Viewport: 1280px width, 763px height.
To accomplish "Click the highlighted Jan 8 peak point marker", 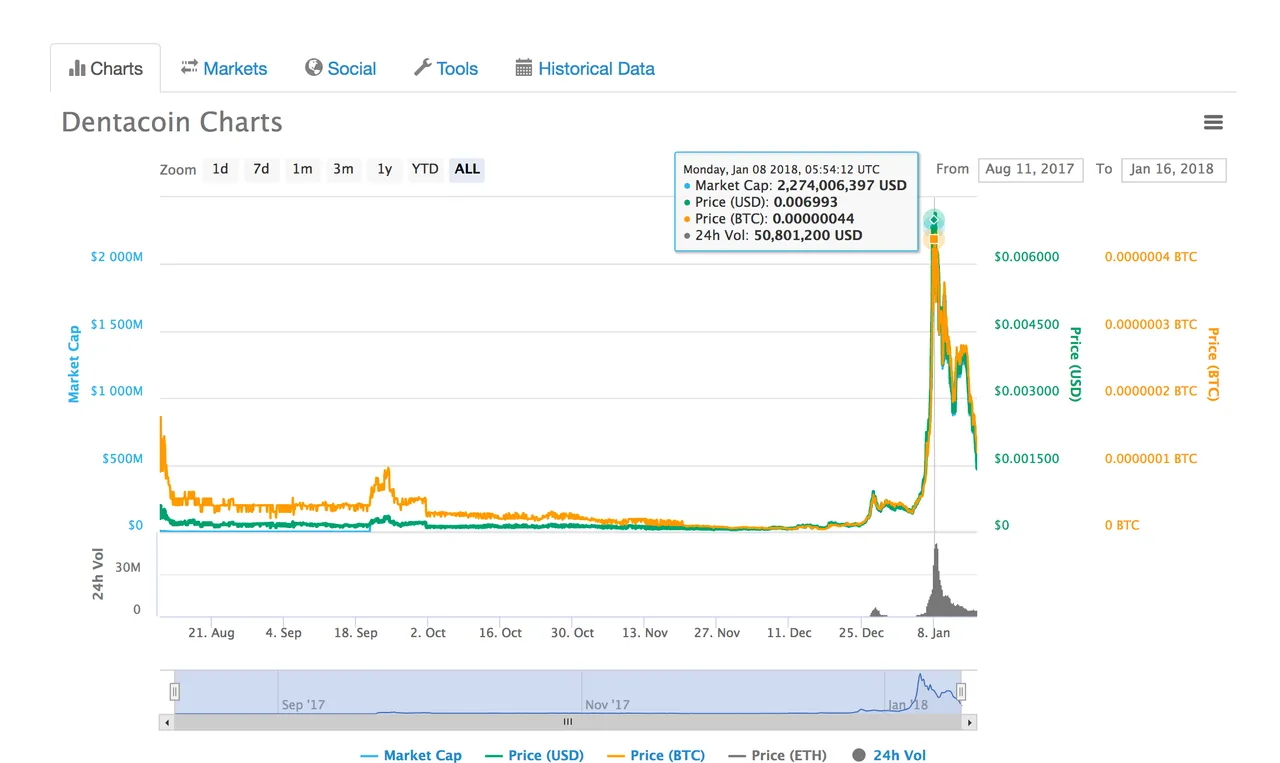I will pos(934,220).
